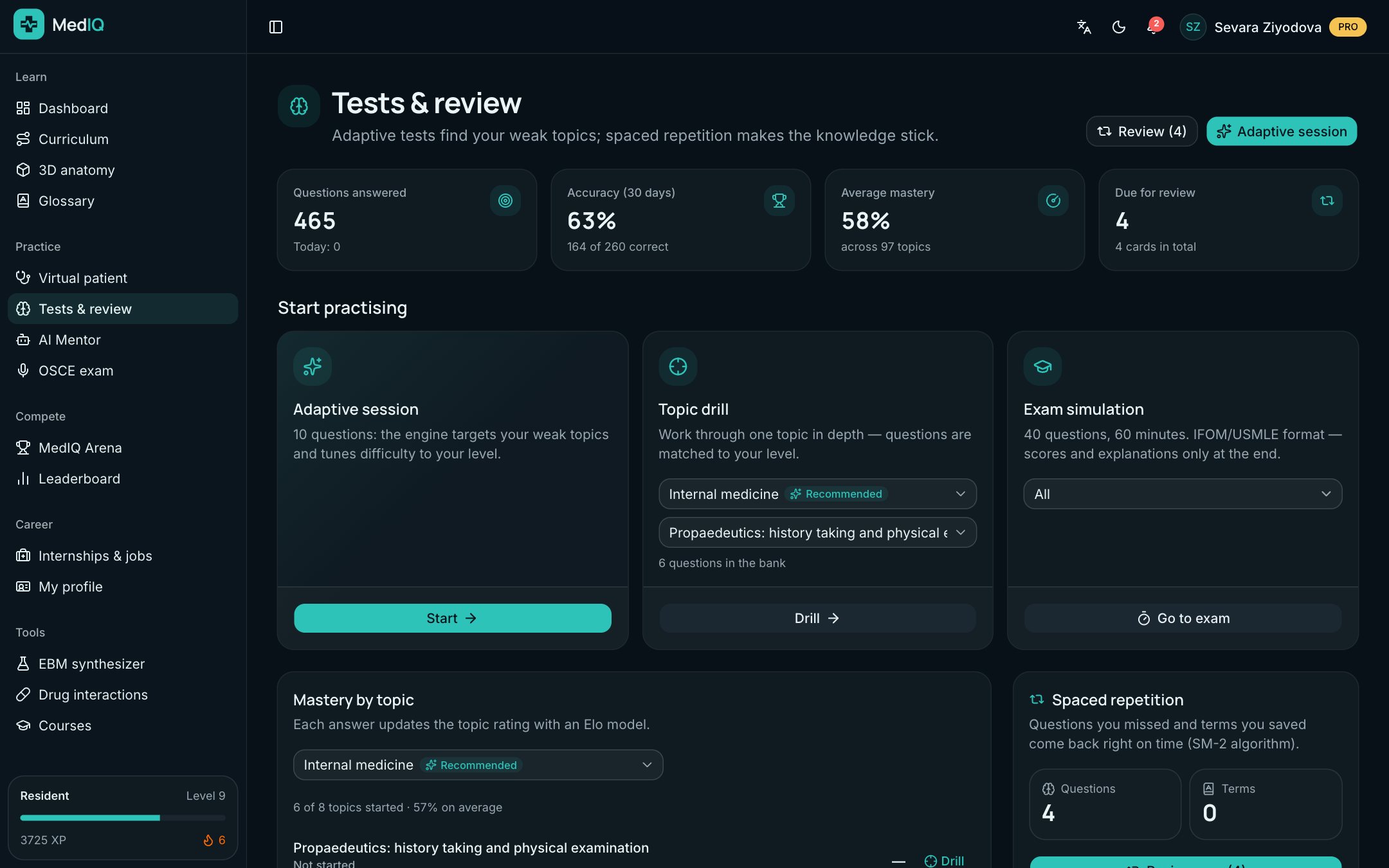Open the Glossary page
This screenshot has width=1389, height=868.
coord(123,201)
